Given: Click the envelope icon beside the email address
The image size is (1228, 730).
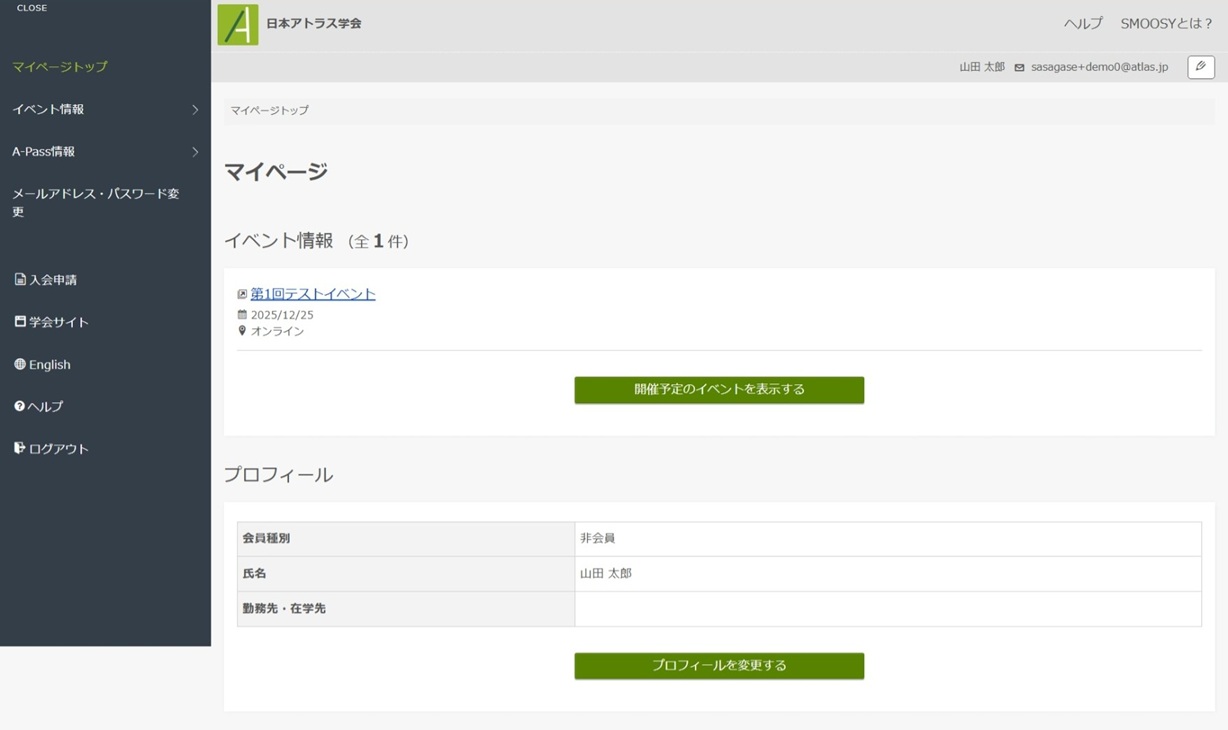Looking at the screenshot, I should coord(1019,68).
